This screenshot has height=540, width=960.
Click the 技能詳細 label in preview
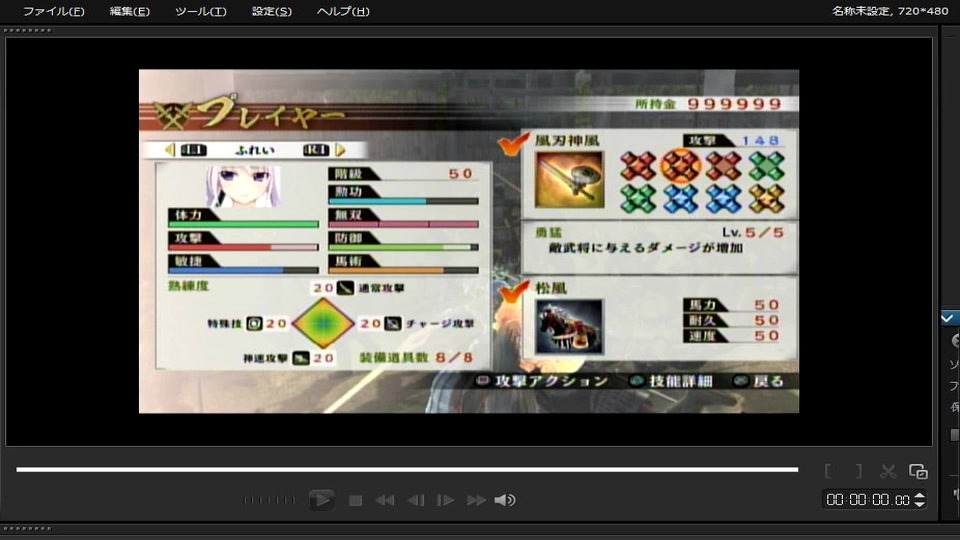pos(681,381)
